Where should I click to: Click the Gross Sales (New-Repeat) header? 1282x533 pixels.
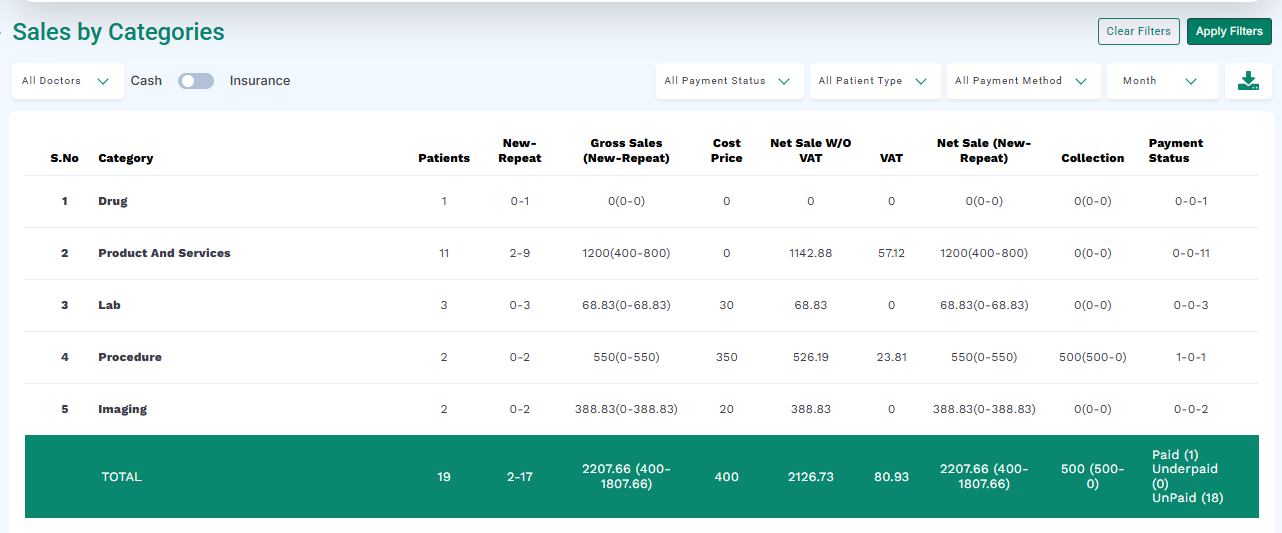[626, 151]
